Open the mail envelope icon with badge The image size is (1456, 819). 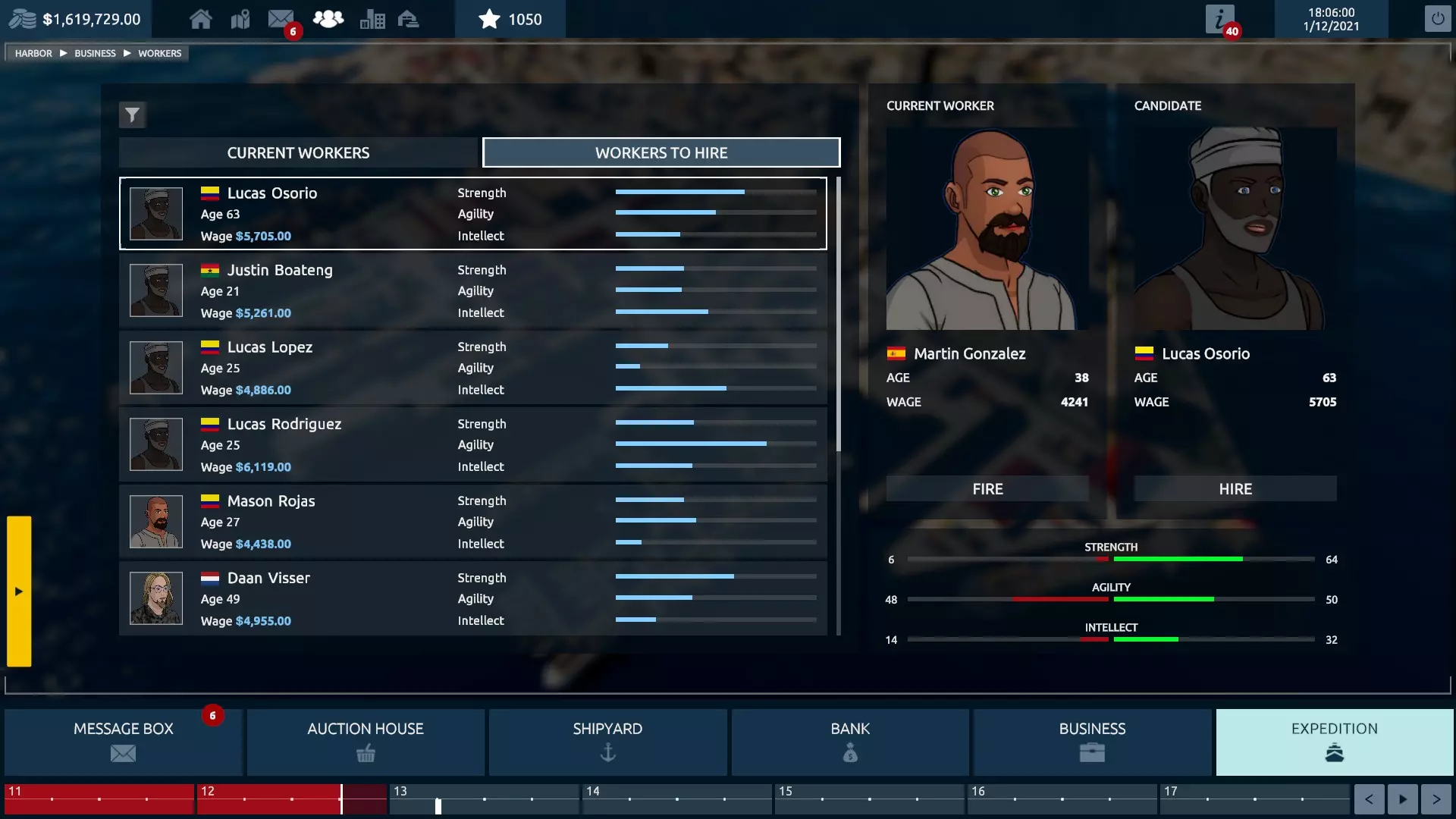[281, 19]
